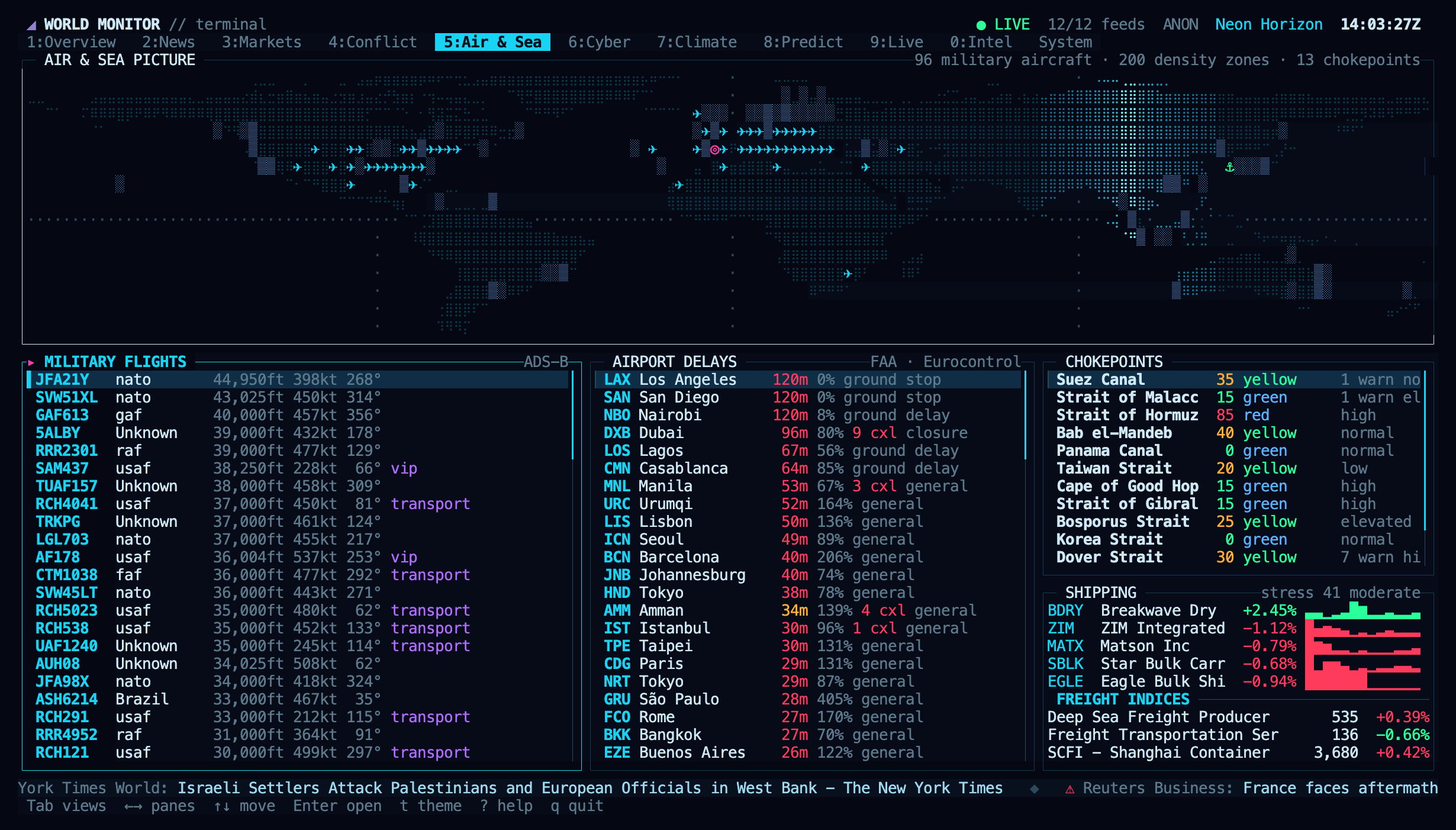Click the red warning icon before Reuters Business
Screen dimensions: 1456x830
point(1070,789)
